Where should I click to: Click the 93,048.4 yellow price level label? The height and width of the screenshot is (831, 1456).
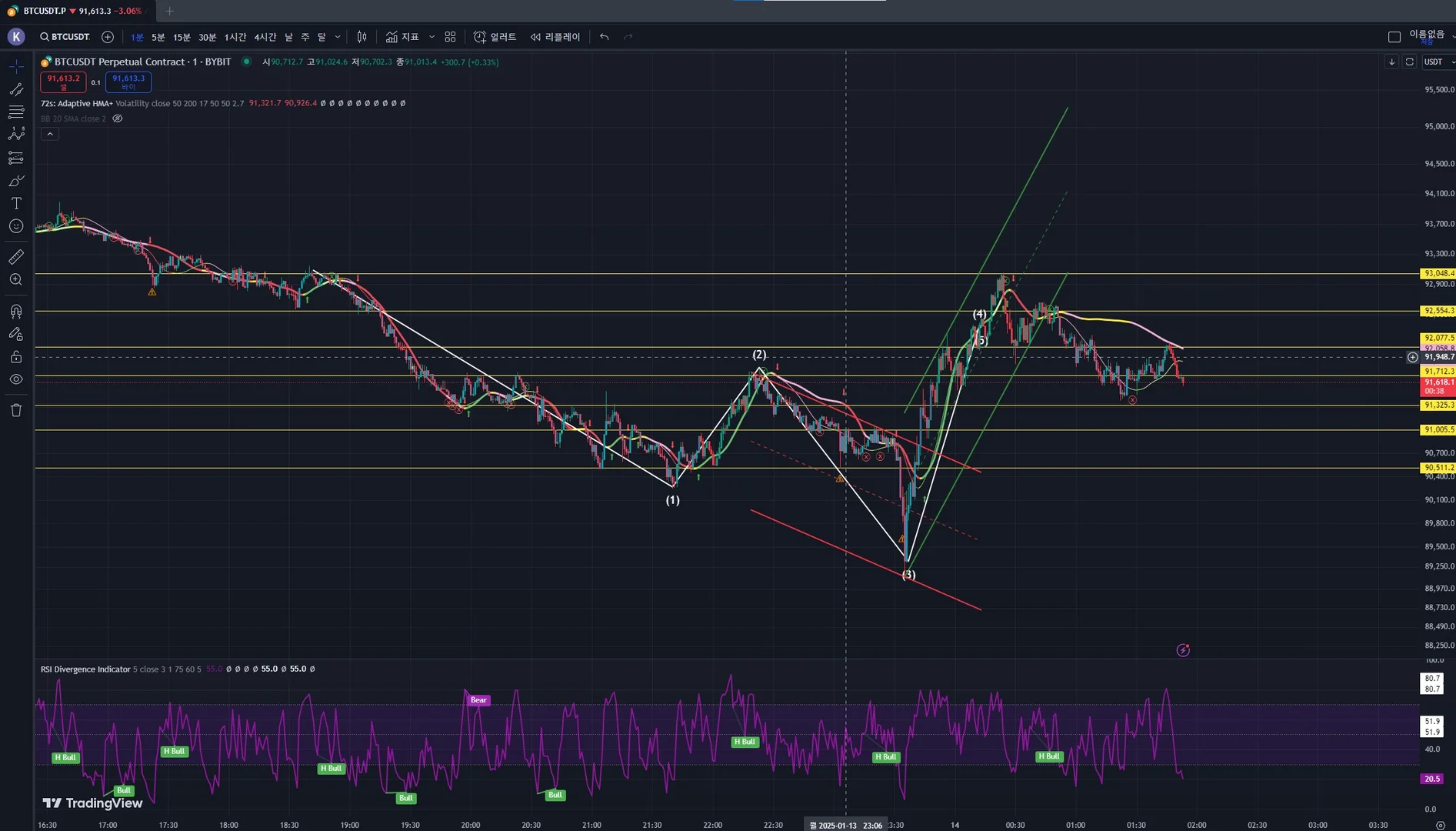click(1438, 273)
